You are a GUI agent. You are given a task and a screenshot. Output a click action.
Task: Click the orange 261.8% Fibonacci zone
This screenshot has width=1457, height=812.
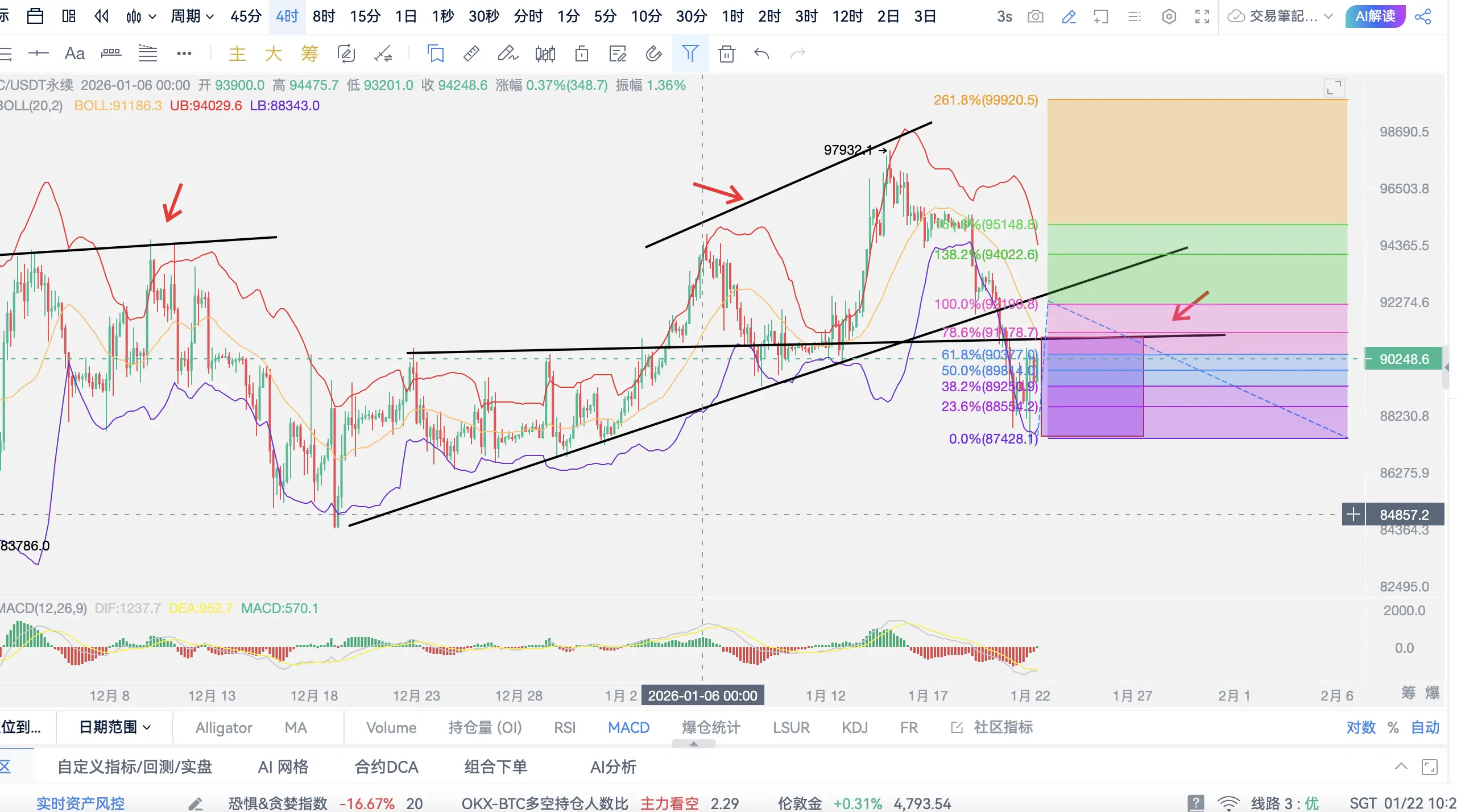[1197, 162]
